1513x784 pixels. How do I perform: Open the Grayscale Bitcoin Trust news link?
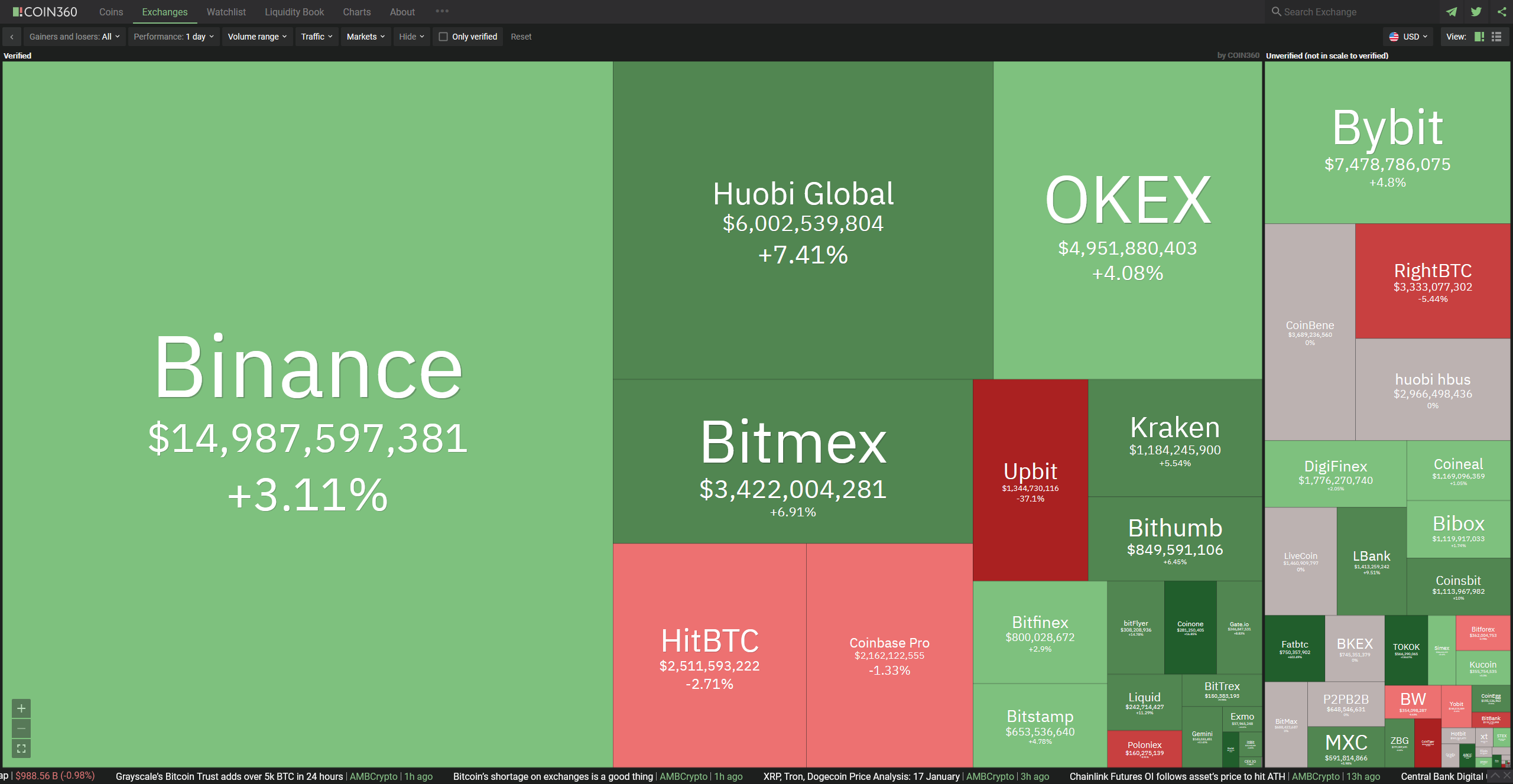click(229, 776)
